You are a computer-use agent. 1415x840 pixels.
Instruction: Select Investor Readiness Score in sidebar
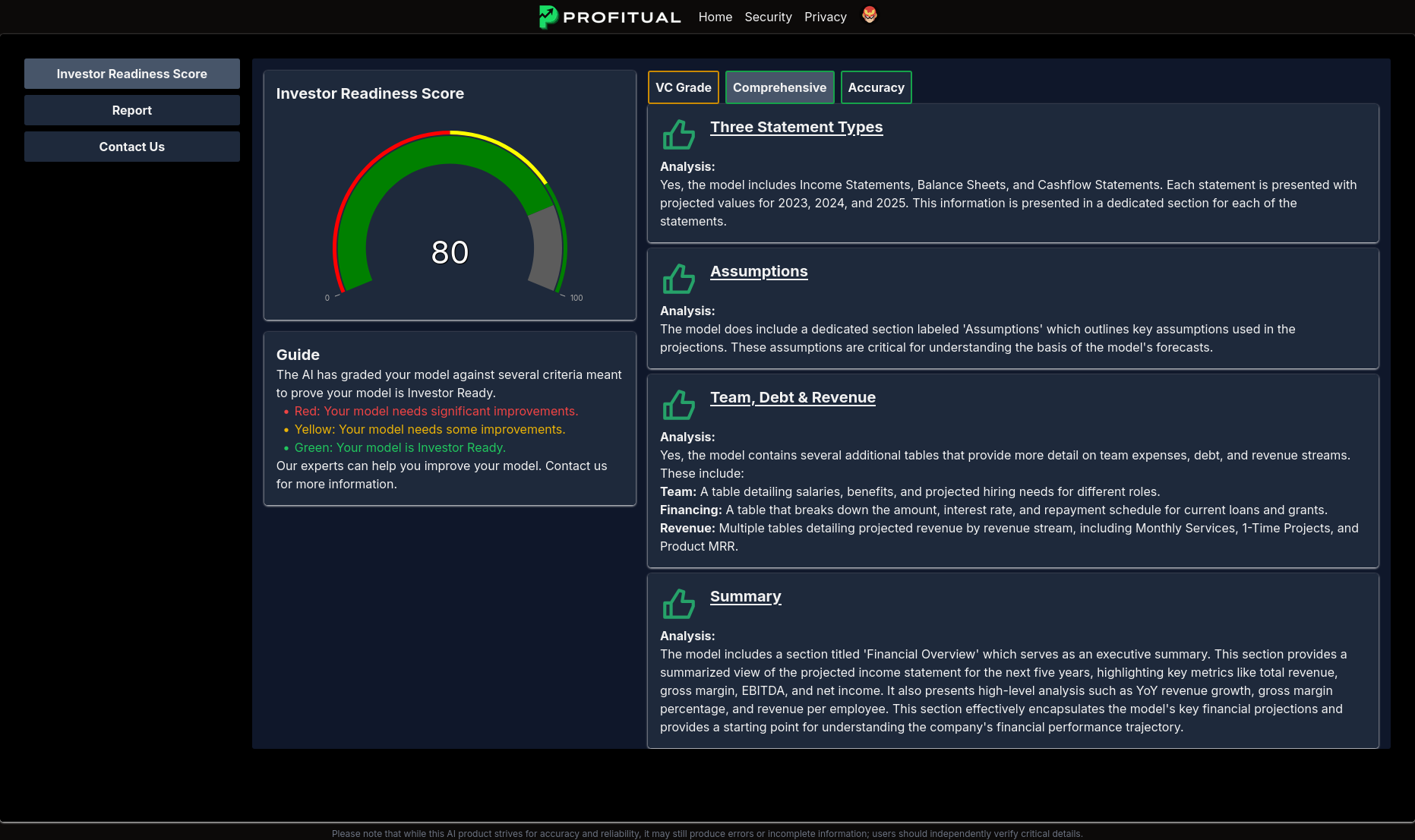pos(132,74)
